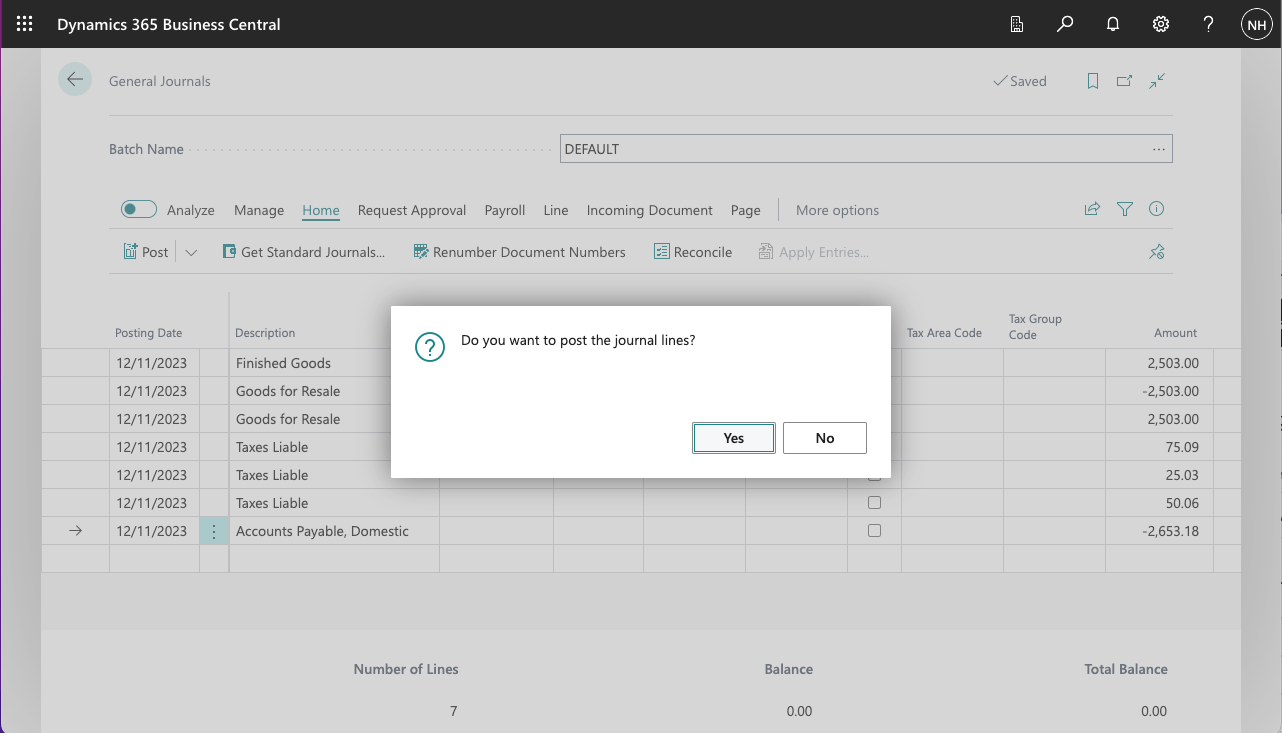
Task: Click Renumber Document Numbers
Action: (520, 252)
